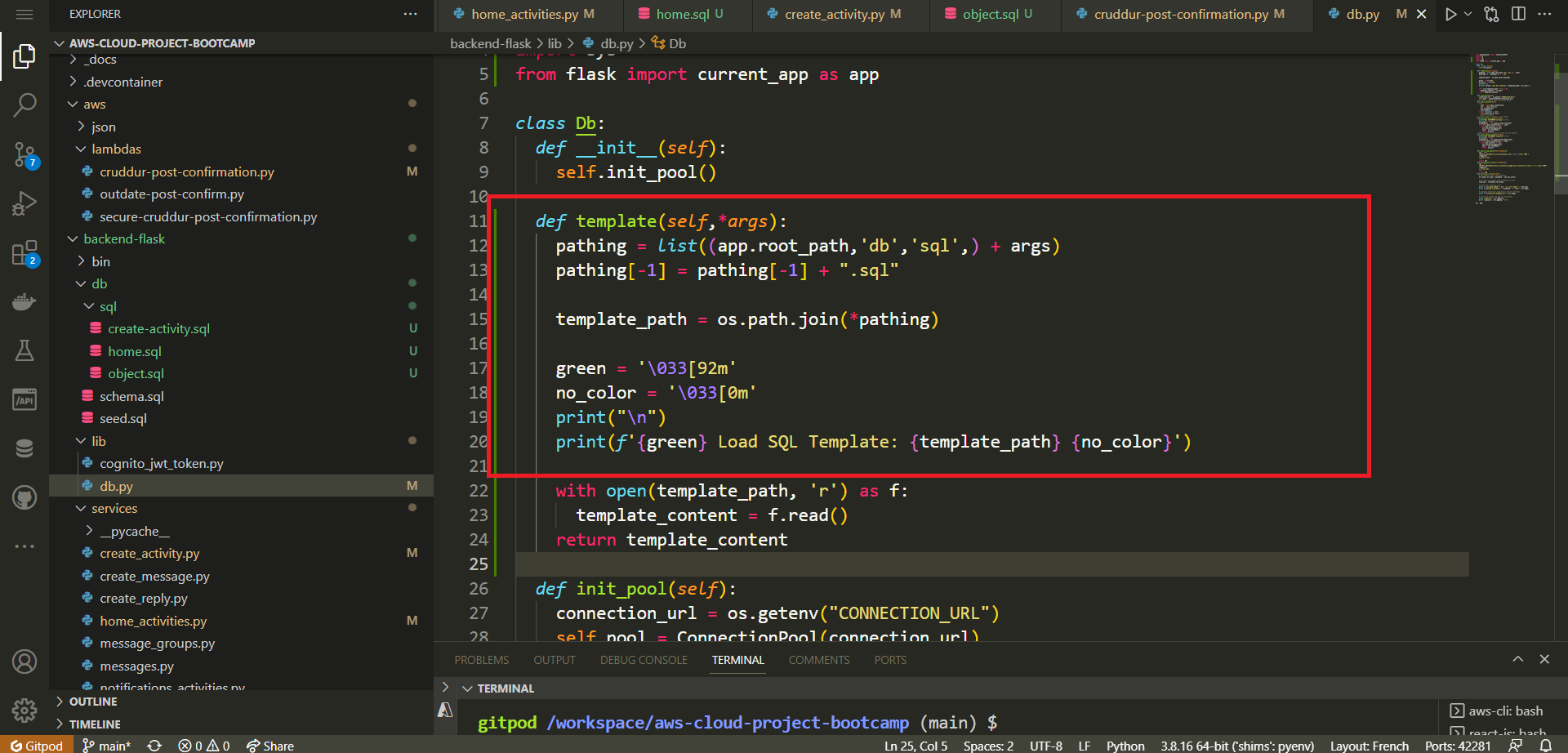This screenshot has height=753, width=1568.
Task: Open cognito_jwt_token.py in explorer
Action: 162,463
